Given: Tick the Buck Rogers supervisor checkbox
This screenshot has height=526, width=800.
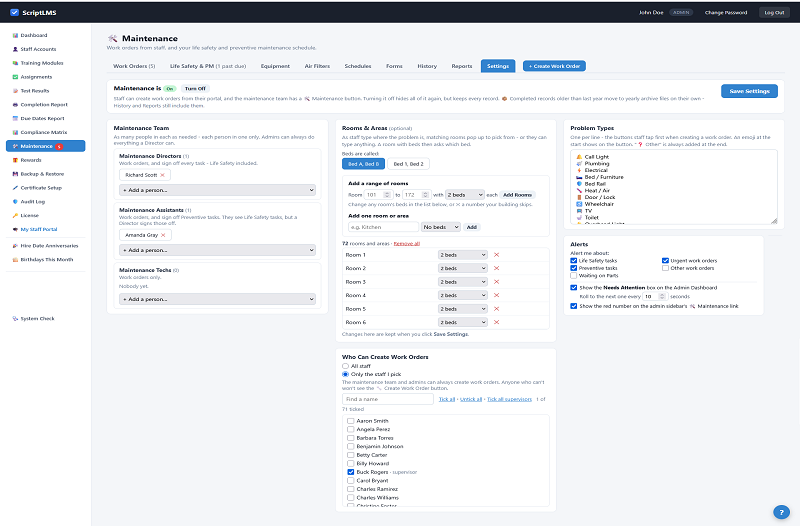Looking at the screenshot, I should click(351, 472).
